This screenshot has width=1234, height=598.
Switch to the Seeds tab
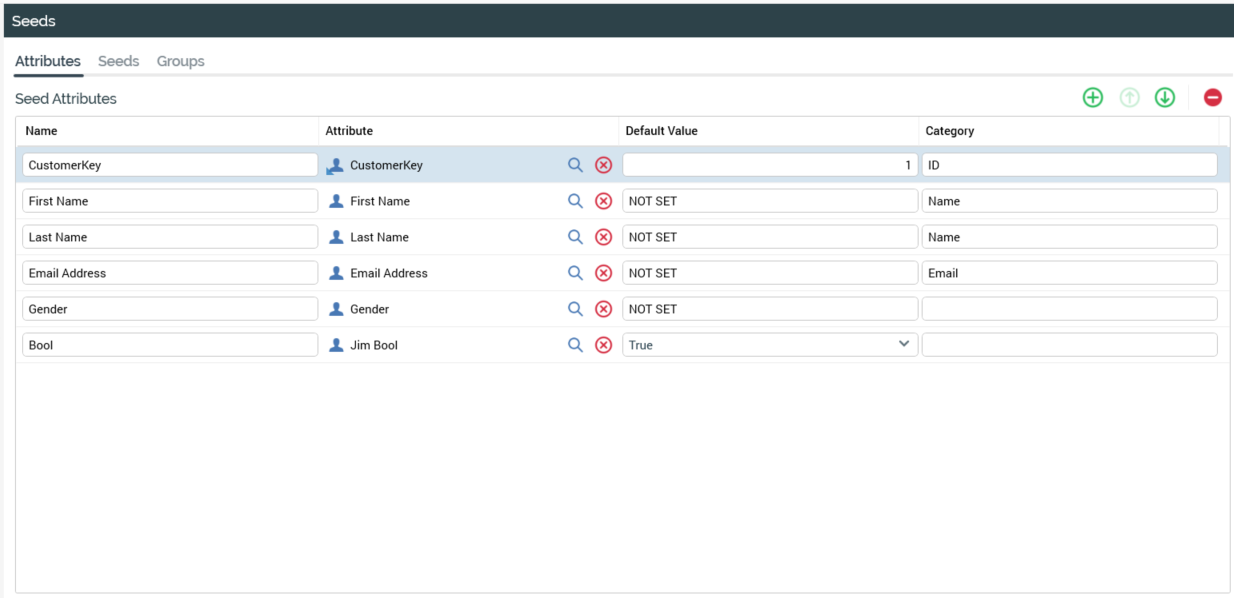pos(118,61)
